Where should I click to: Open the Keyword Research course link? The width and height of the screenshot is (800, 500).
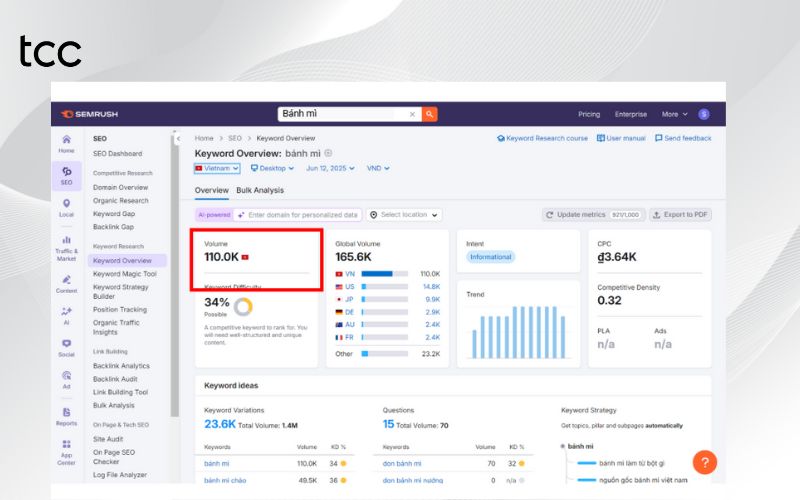click(542, 138)
